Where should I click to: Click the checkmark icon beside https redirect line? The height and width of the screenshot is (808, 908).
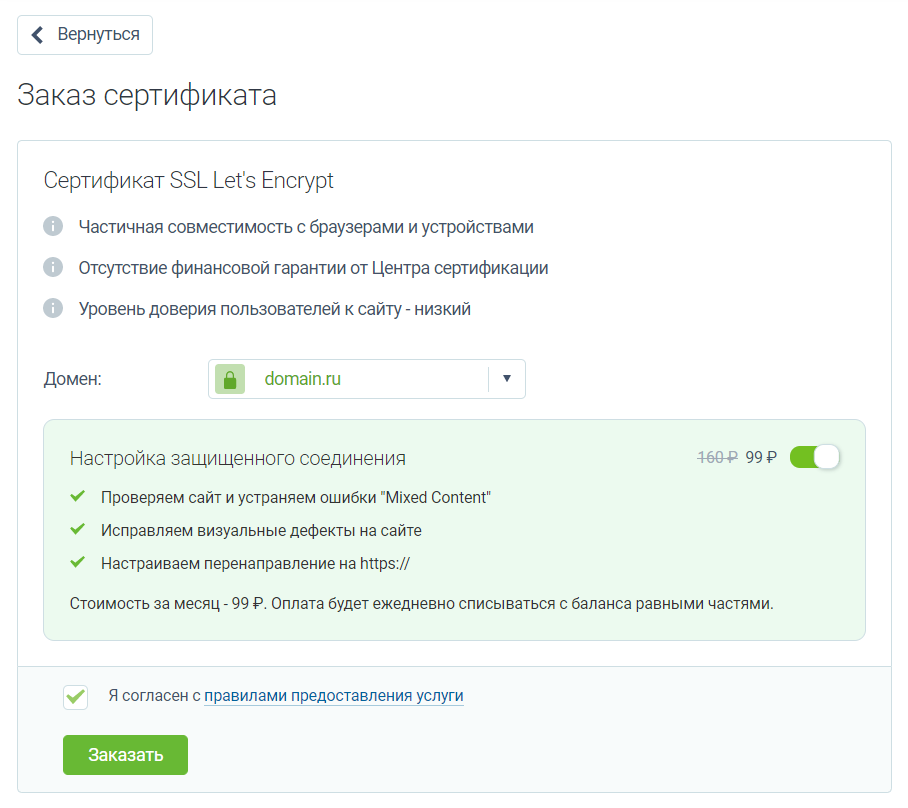[77, 563]
